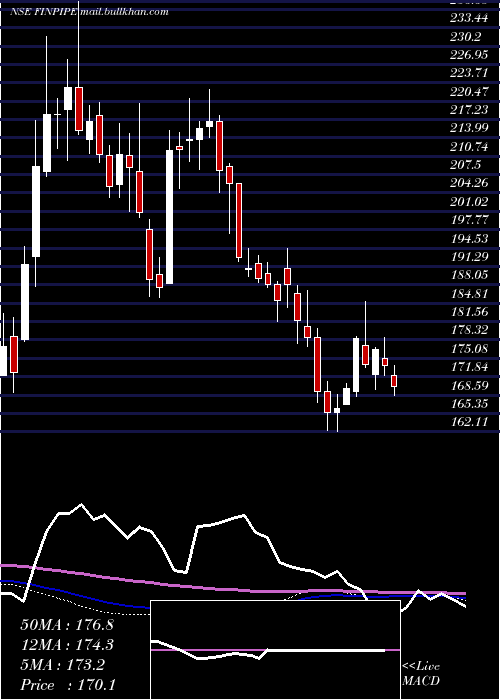Click the 181.56 price axis label

468,312
